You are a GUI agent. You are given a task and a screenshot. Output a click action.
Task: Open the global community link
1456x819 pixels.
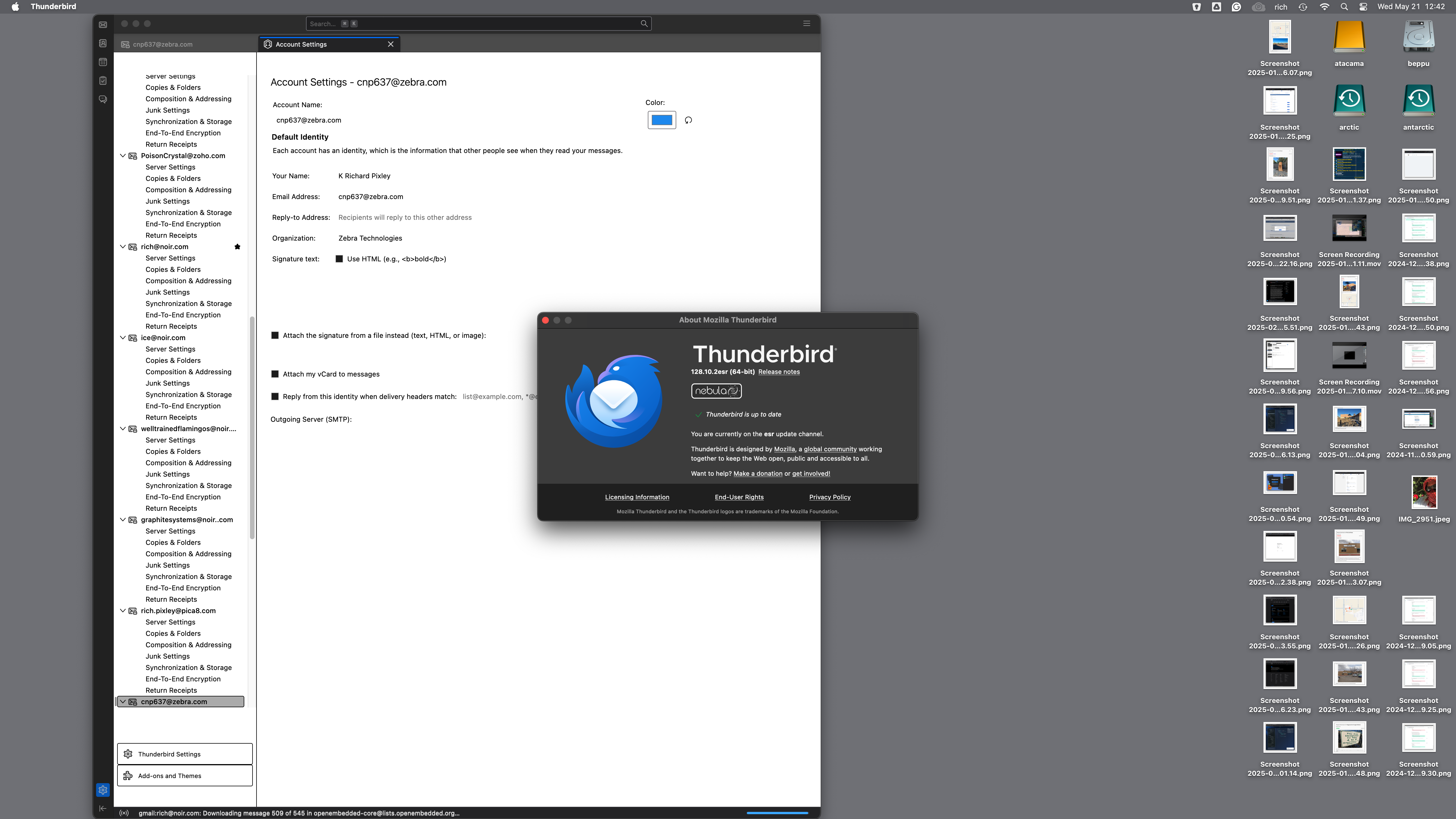tap(830, 449)
